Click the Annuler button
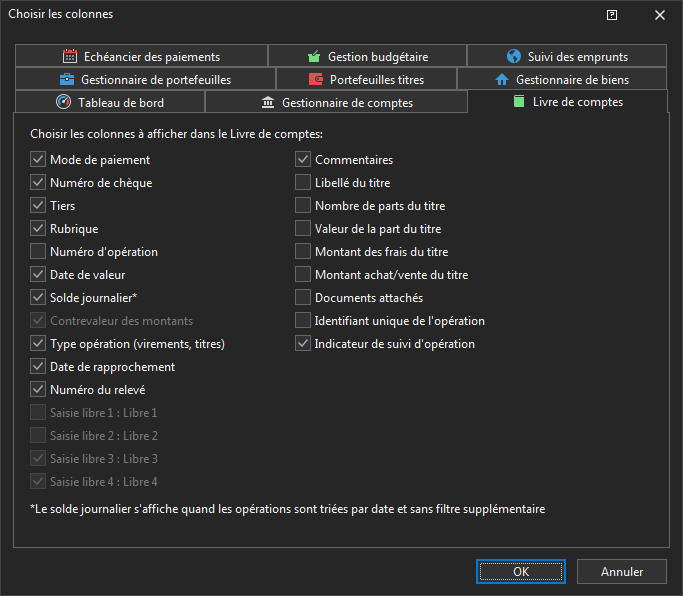The width and height of the screenshot is (683, 596). (x=622, y=572)
